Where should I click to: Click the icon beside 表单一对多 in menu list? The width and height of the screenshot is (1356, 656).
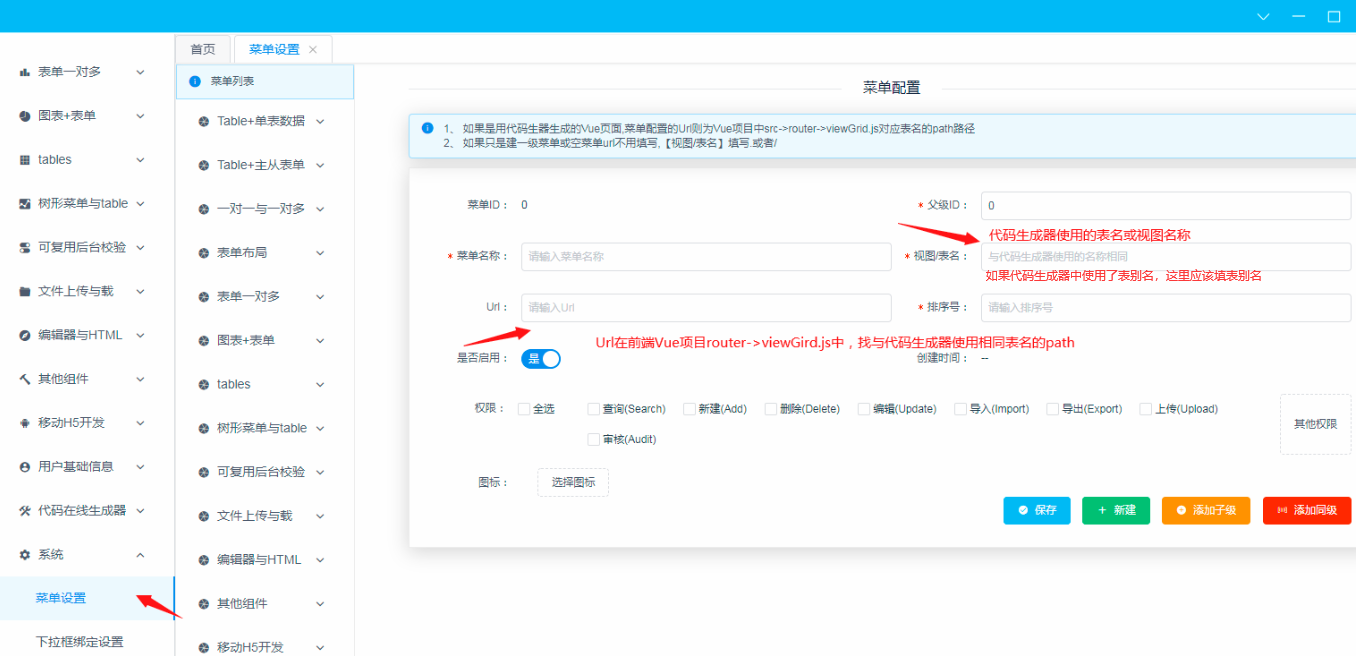203,296
